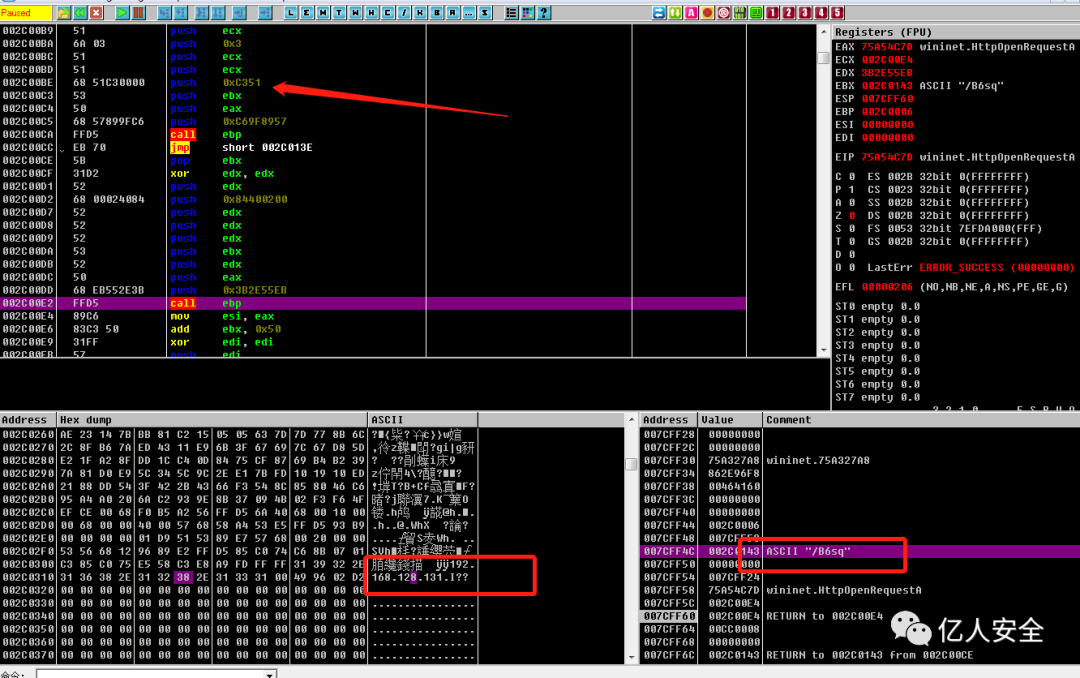Click the Trace into toolbar icon
The image size is (1080, 678).
pos(202,12)
